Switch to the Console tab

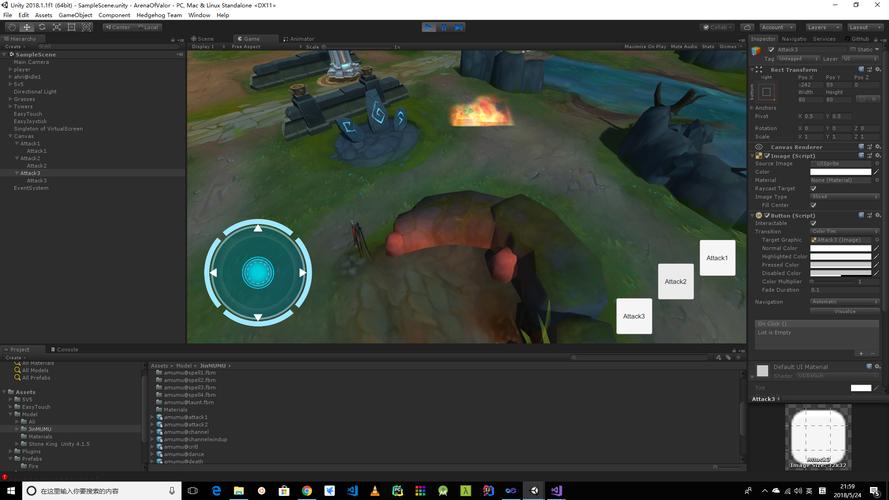pyautogui.click(x=64, y=350)
